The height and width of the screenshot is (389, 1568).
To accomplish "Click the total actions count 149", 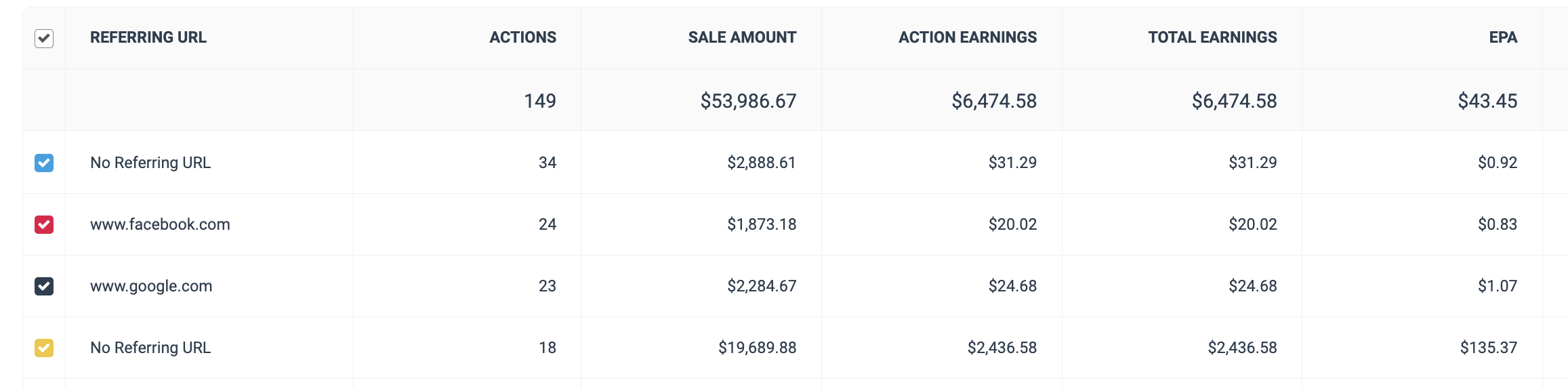I will coord(539,101).
